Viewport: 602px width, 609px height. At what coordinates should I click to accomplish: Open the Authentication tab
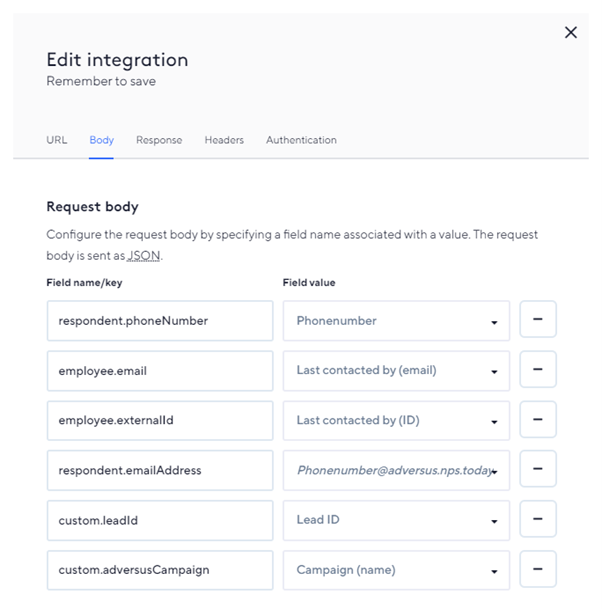[x=301, y=140]
